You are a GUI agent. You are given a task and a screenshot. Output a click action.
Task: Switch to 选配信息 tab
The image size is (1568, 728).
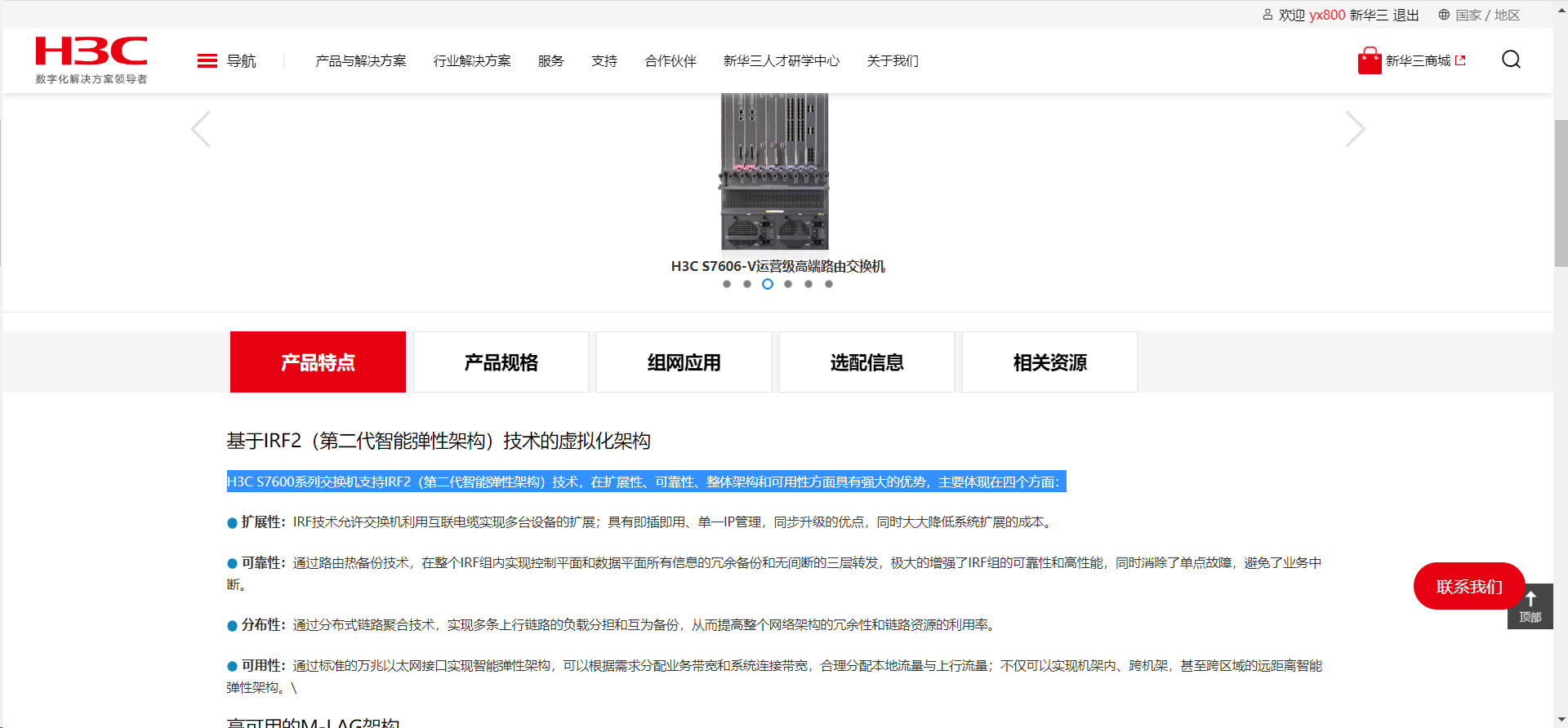point(866,362)
